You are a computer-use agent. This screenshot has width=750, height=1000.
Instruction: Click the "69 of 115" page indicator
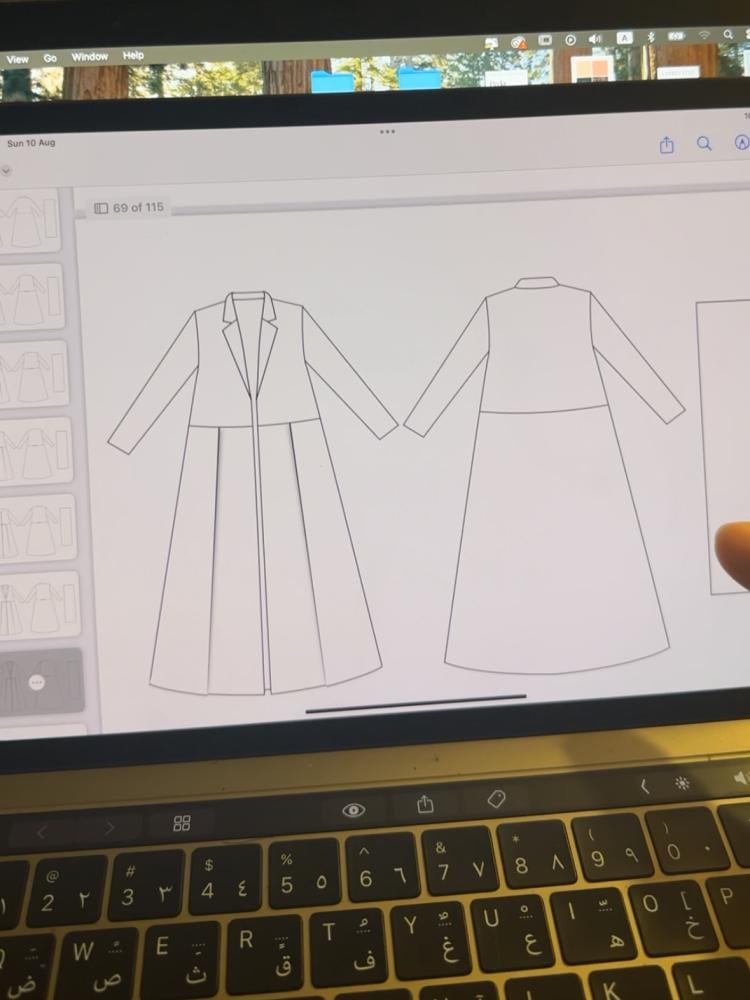click(x=138, y=208)
